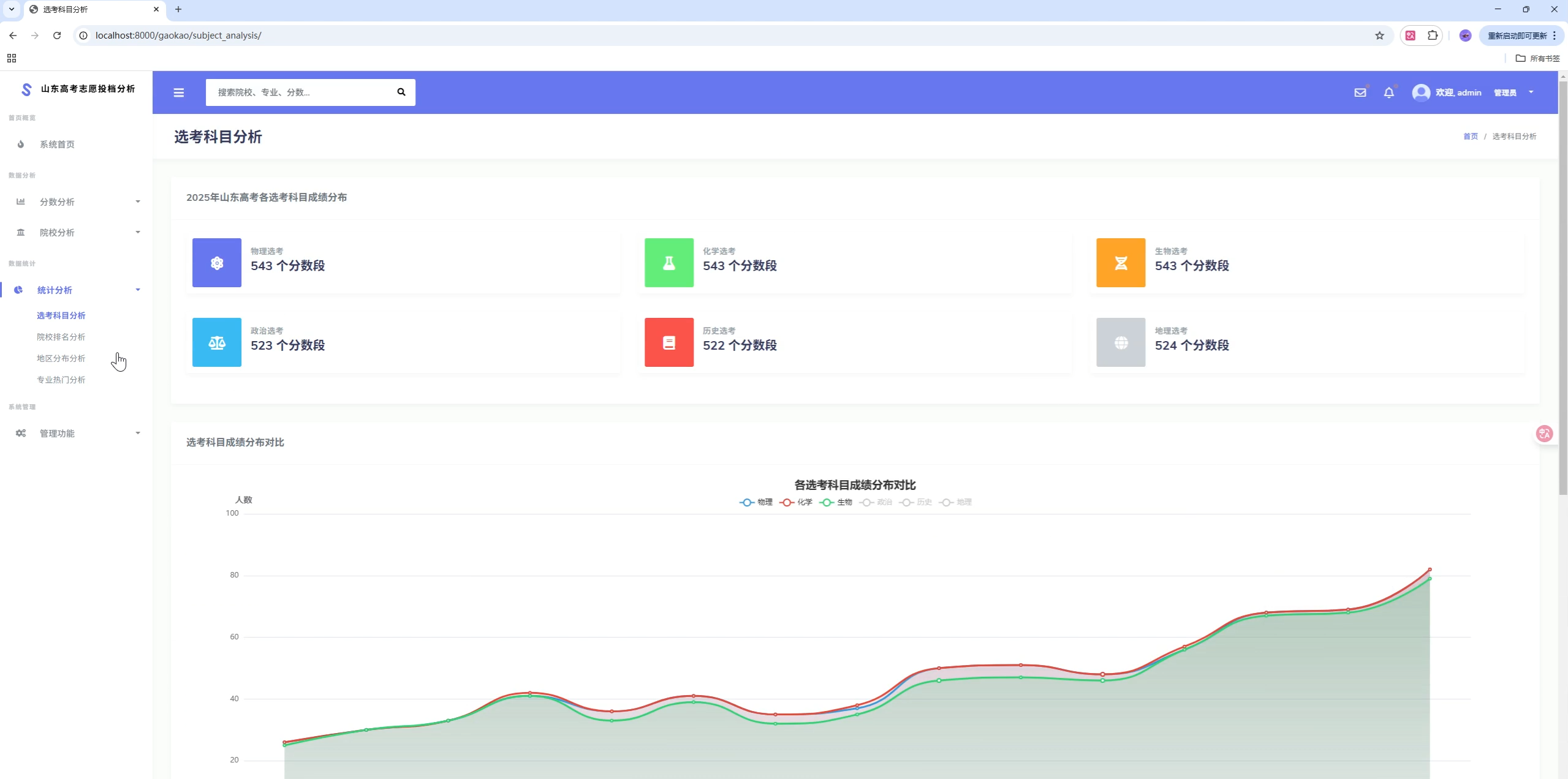Toggle the hamburger sidebar menu
Viewport: 1568px width, 779px height.
click(178, 92)
